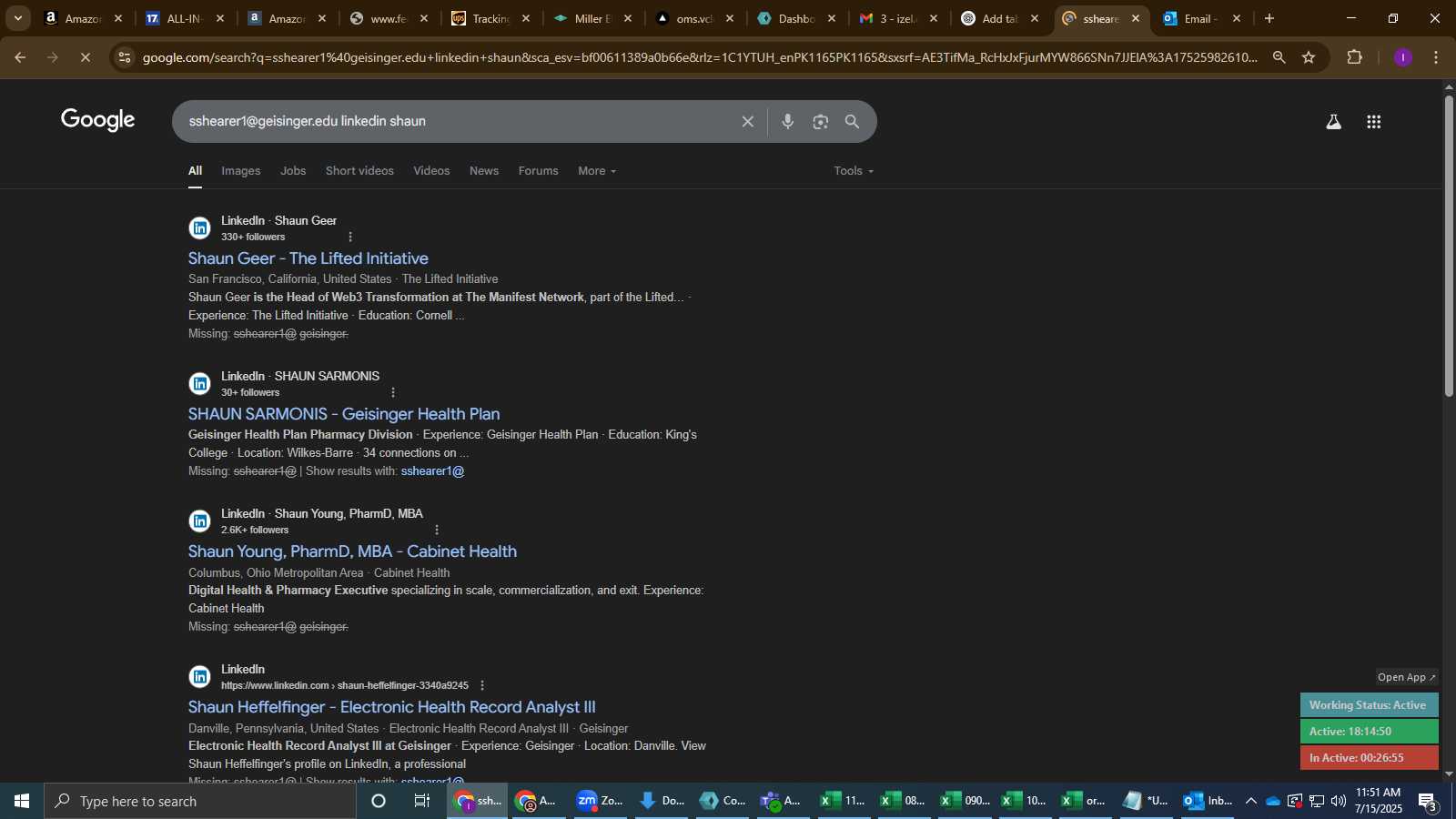
Task: Click the Open App button
Action: 1407,677
